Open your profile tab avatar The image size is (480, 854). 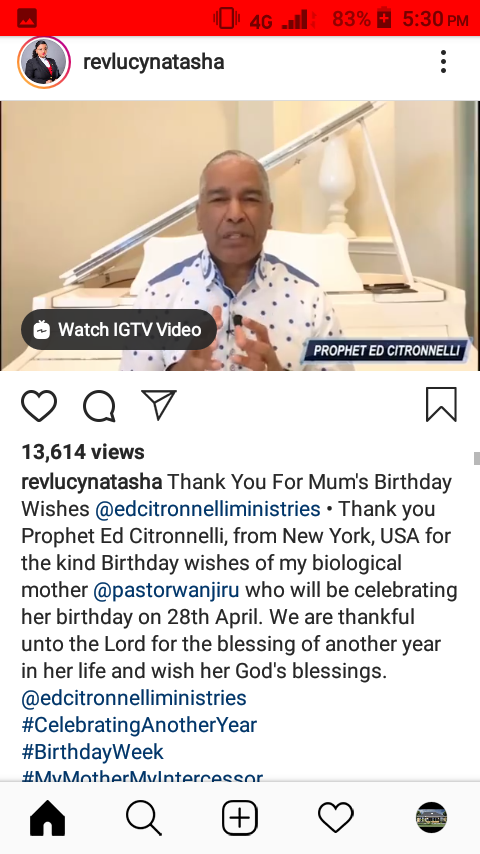[432, 818]
